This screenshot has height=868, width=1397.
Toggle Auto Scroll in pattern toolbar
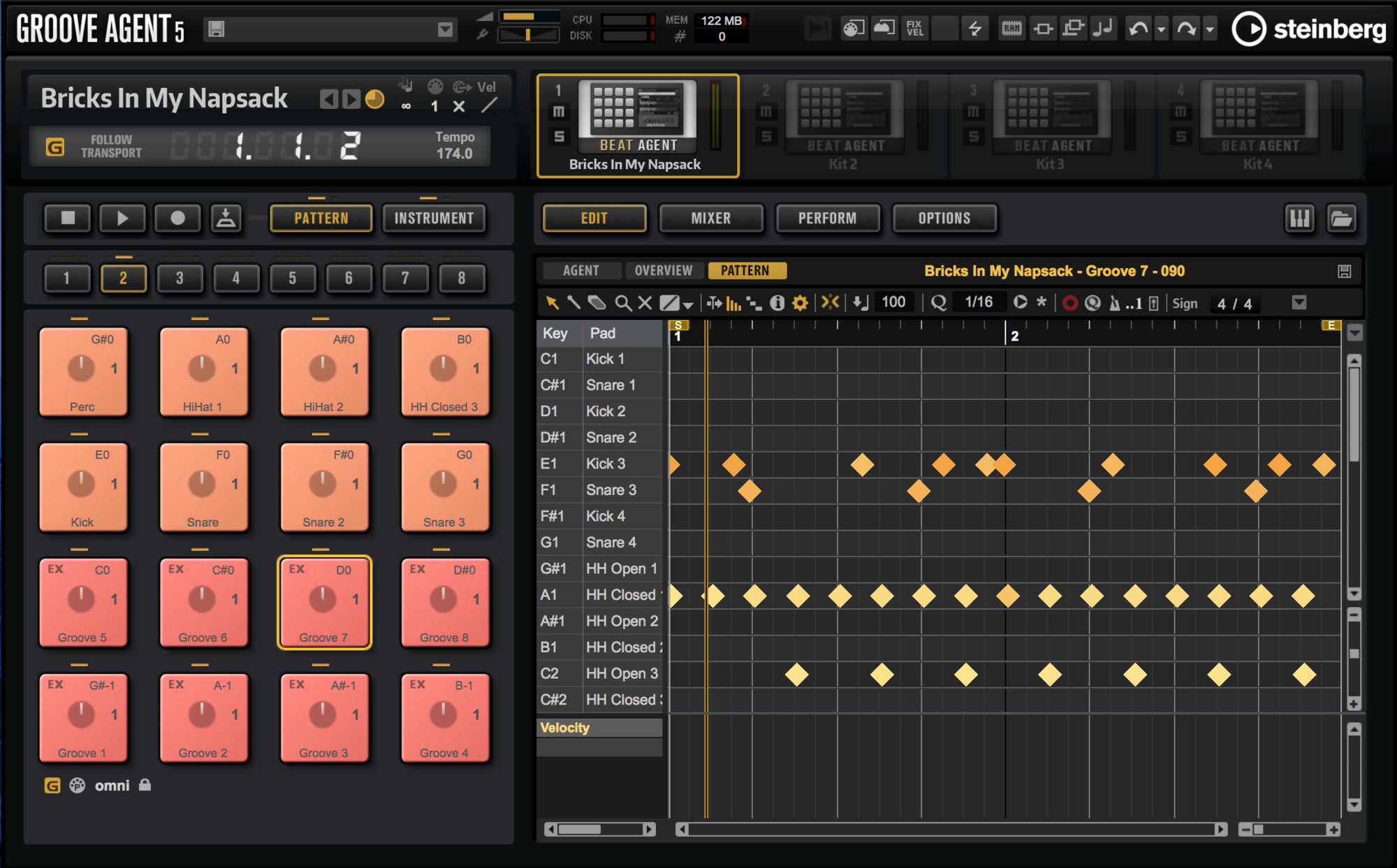714,302
